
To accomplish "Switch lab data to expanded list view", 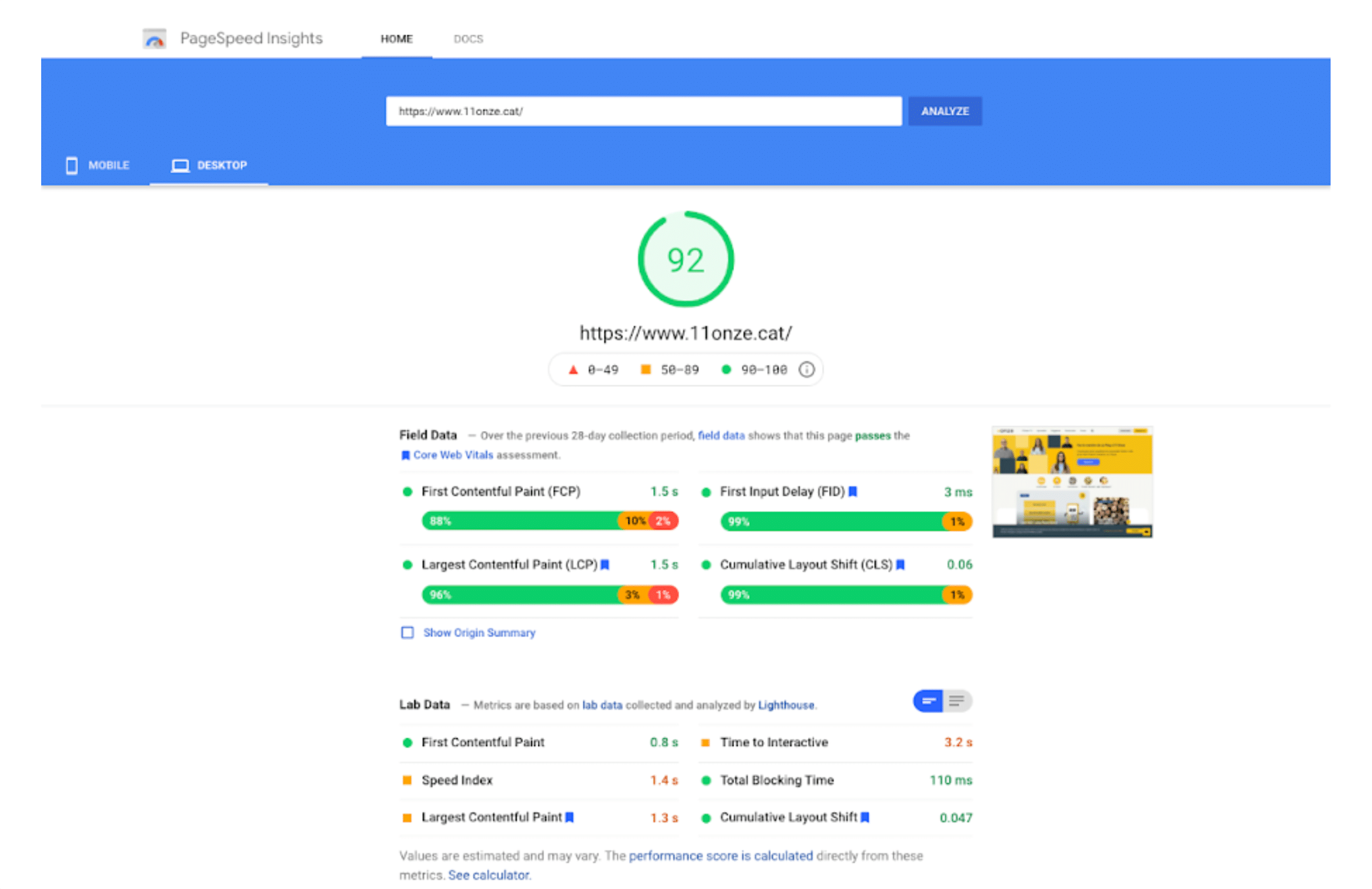I will (957, 701).
